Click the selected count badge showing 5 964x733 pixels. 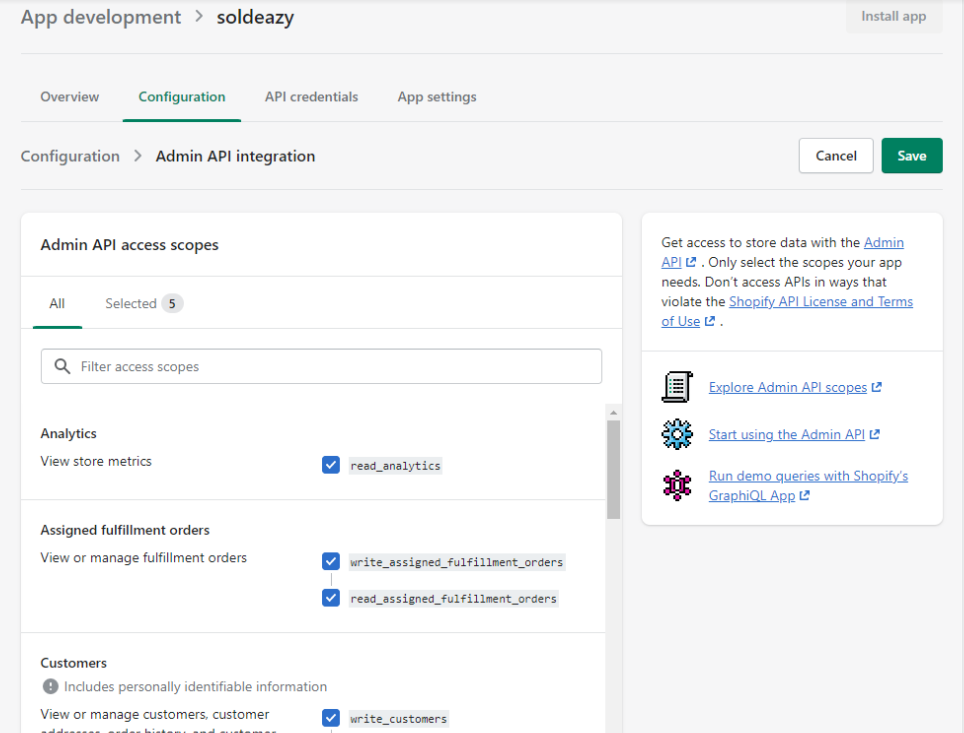[x=172, y=303]
